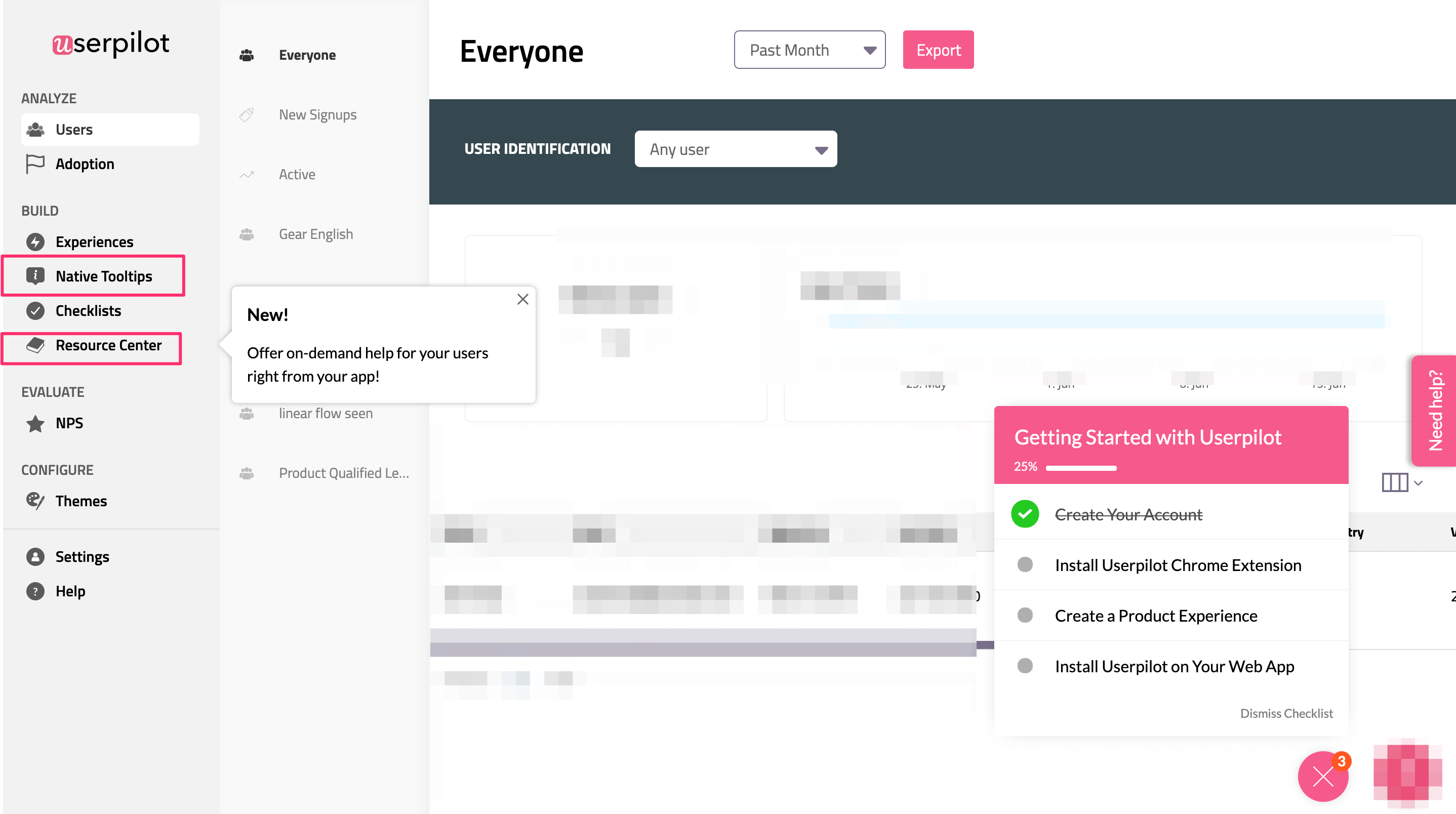Click the Help question mark icon
The image size is (1456, 814).
click(x=35, y=591)
